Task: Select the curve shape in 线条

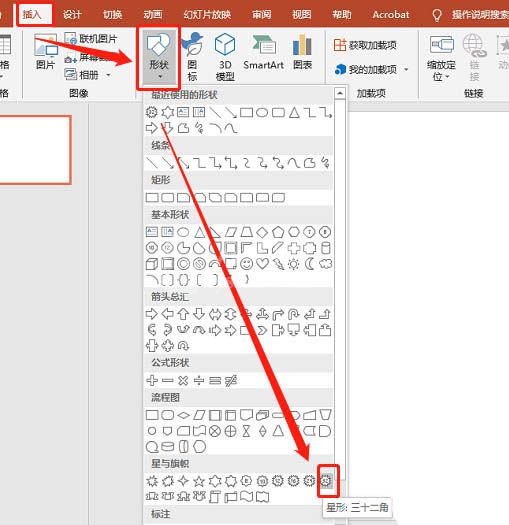Action: click(x=294, y=163)
